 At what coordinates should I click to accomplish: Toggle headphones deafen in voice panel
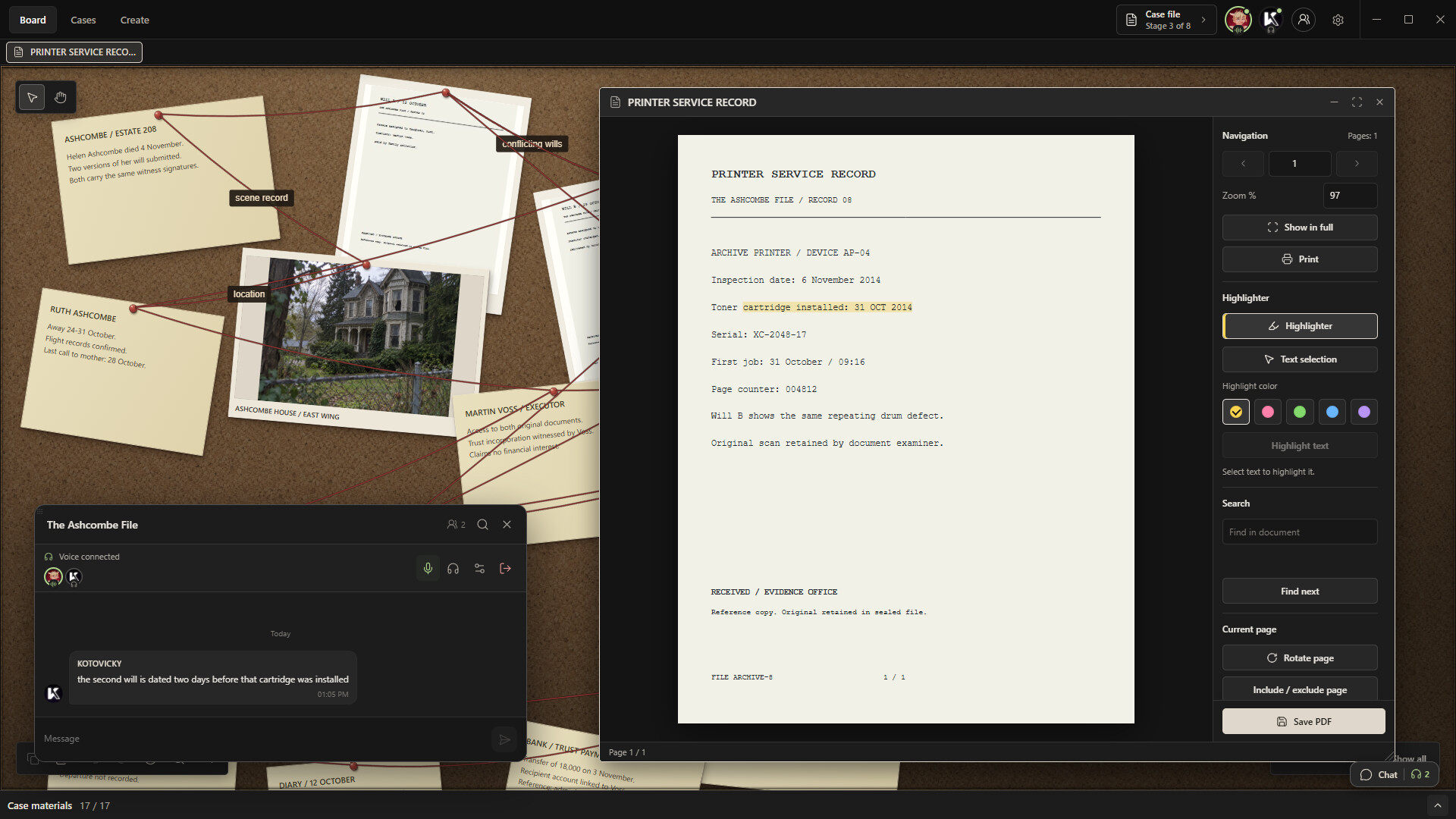point(453,569)
